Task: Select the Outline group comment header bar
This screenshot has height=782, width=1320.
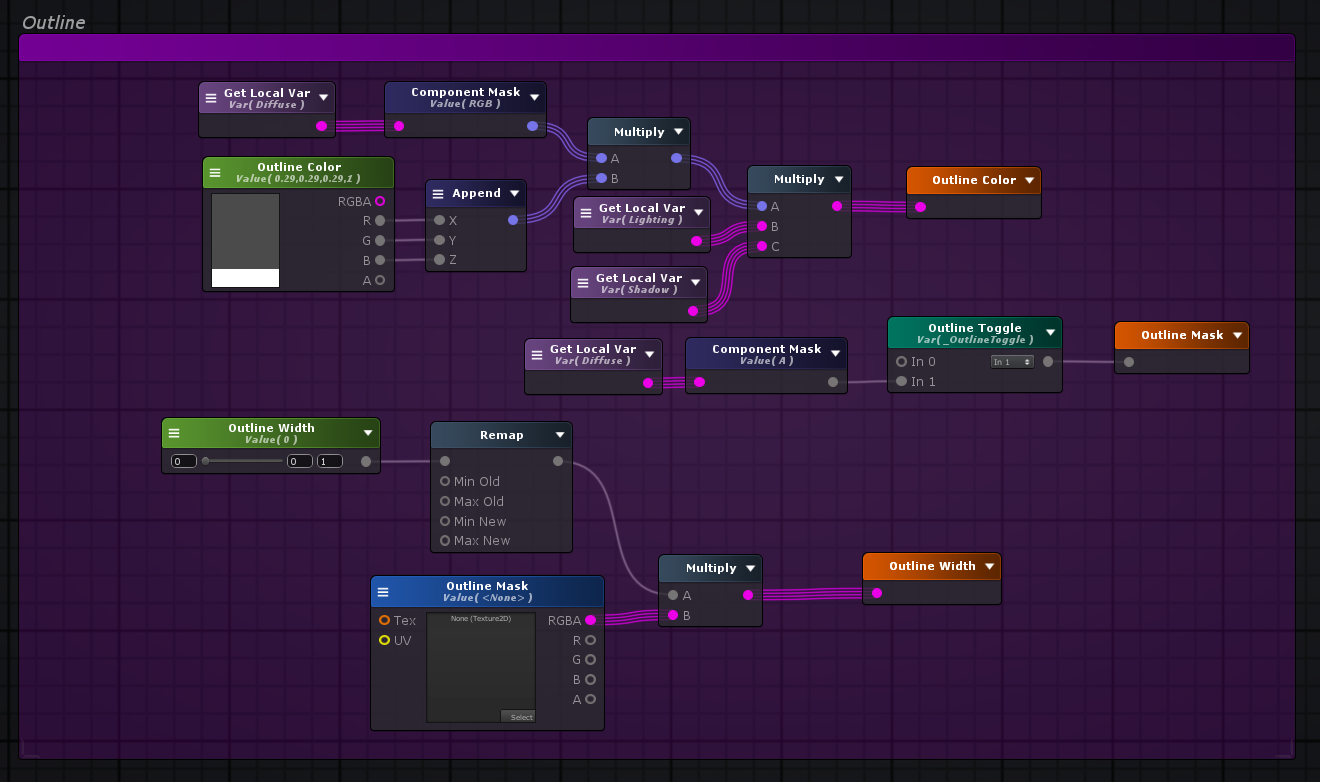Action: click(656, 48)
